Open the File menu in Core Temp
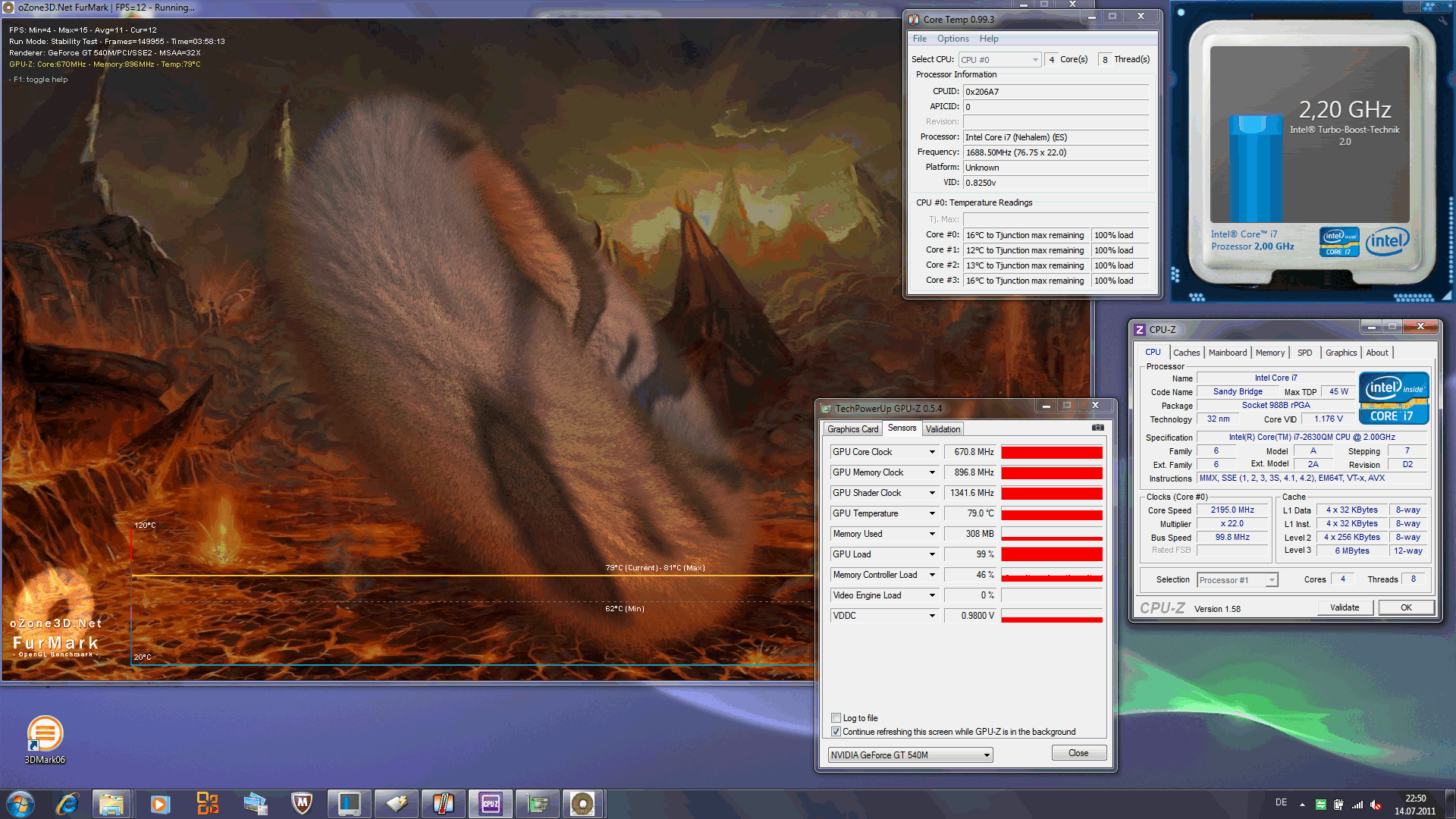The image size is (1456, 819). [919, 39]
